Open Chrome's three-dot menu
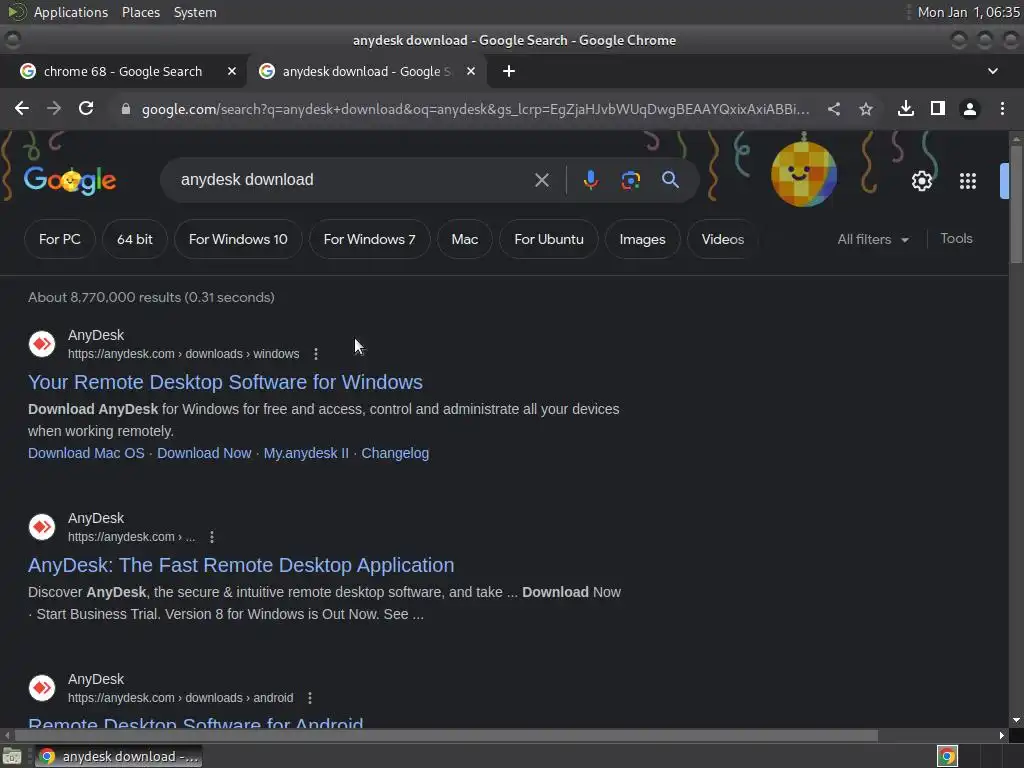Viewport: 1024px width, 768px height. (x=1002, y=108)
